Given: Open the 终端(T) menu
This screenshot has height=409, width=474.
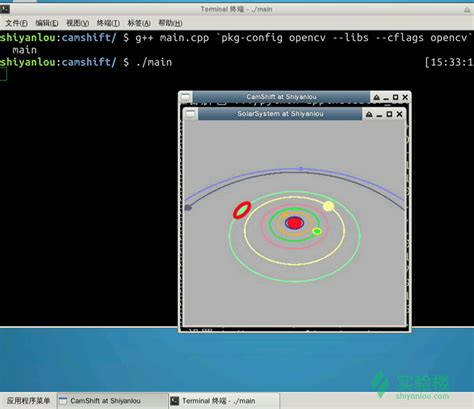Looking at the screenshot, I should point(108,23).
